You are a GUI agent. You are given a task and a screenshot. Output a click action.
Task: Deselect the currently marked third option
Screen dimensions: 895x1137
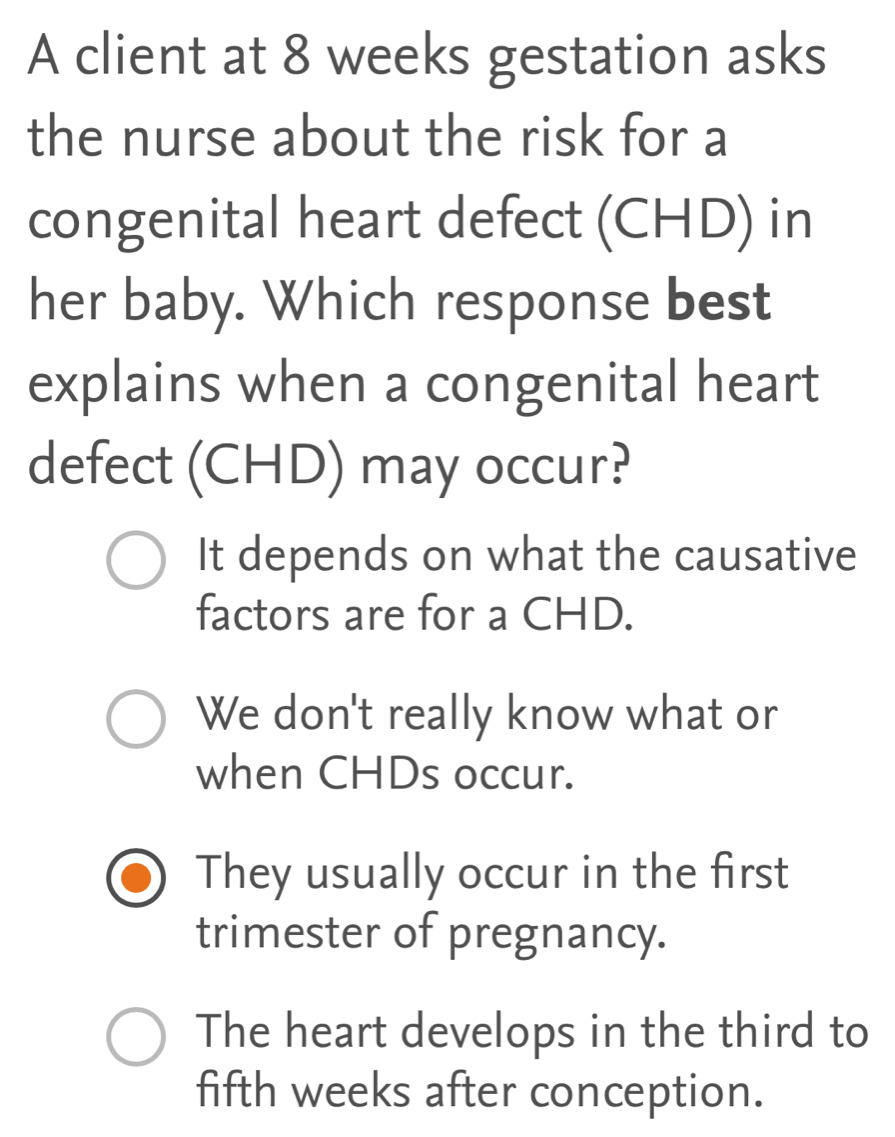coord(135,879)
